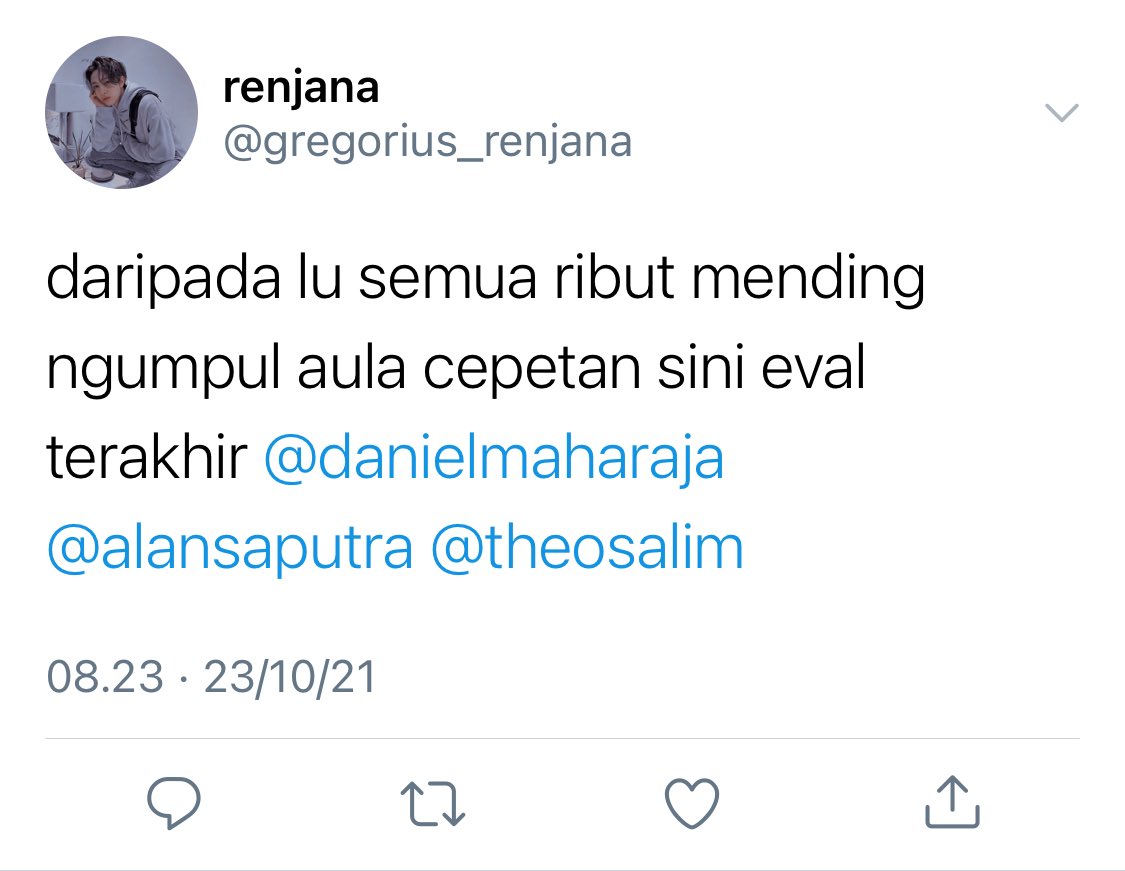This screenshot has height=871, width=1125.
Task: Select the divider line above the action icons
Action: point(562,738)
